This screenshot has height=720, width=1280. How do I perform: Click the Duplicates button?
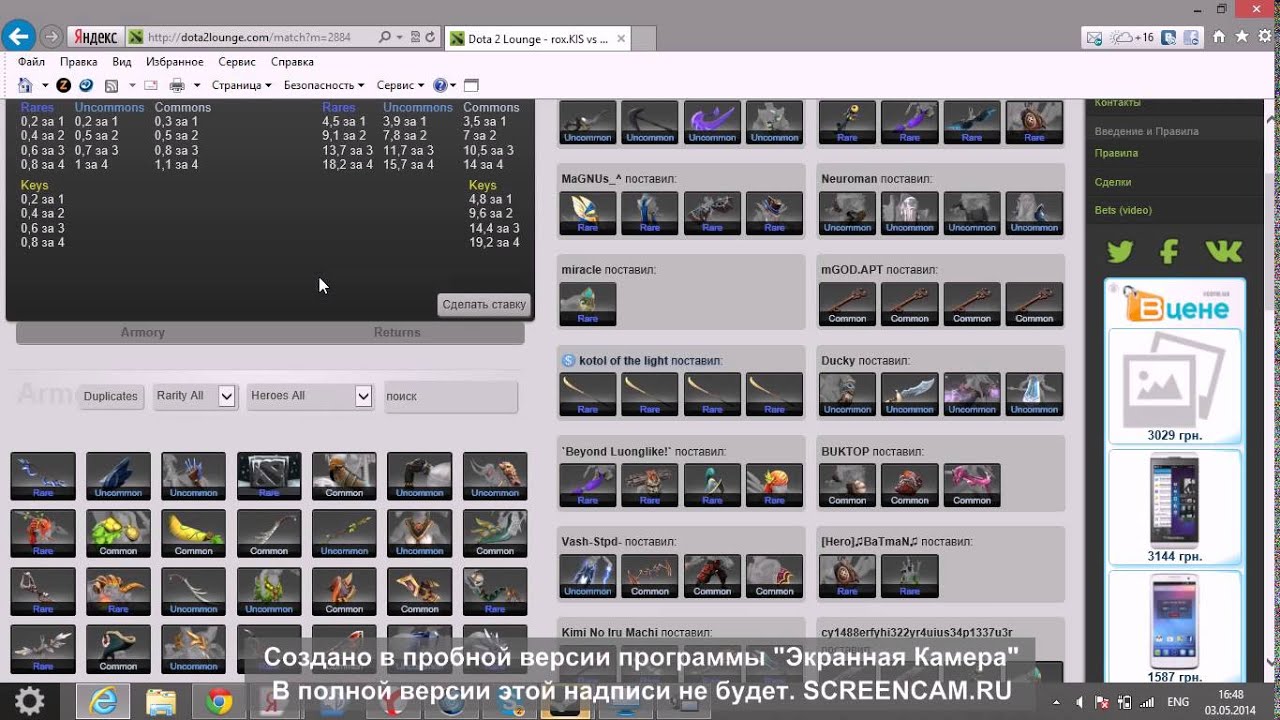[x=111, y=396]
